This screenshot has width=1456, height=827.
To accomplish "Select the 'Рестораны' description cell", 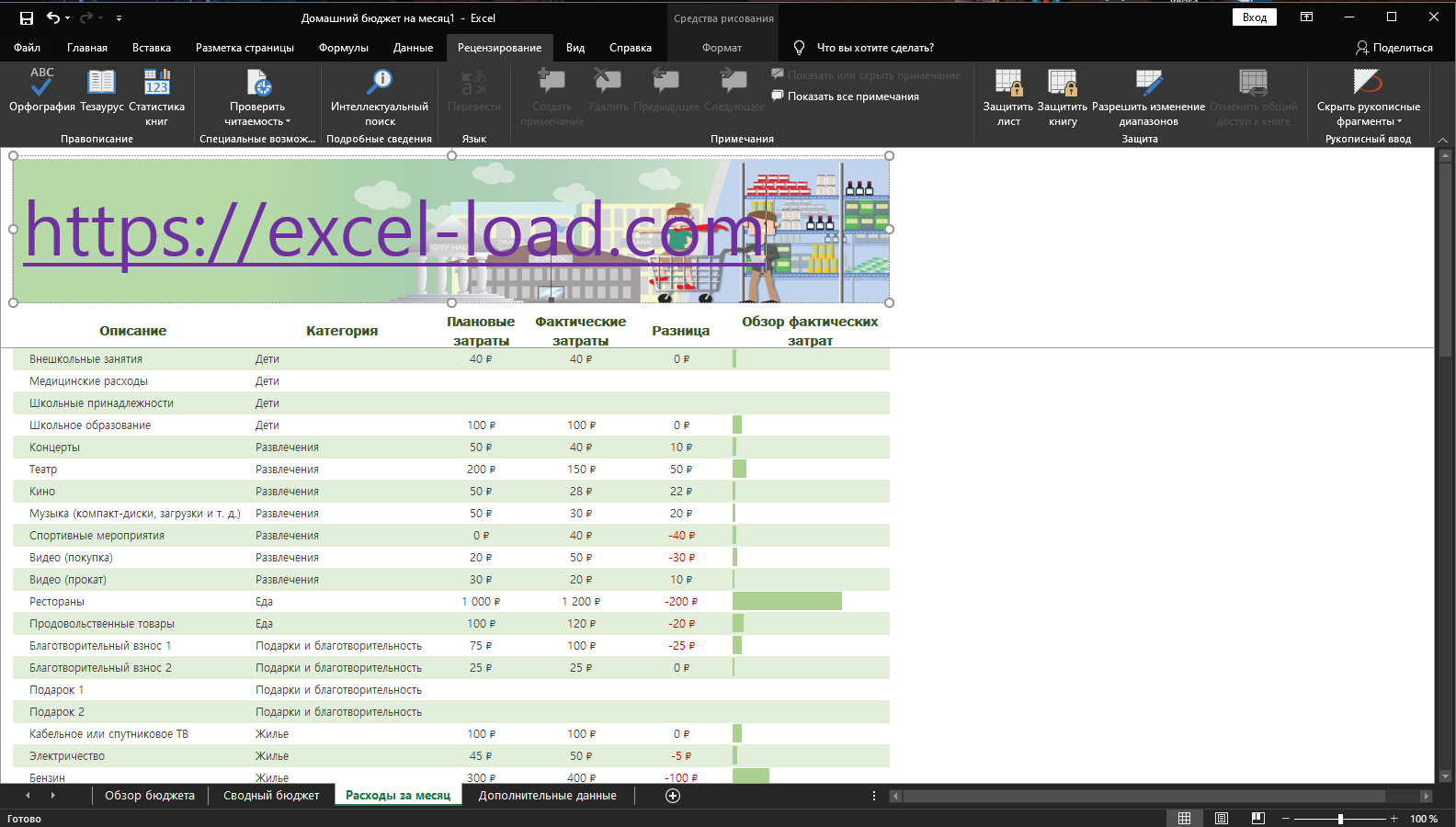I will [x=131, y=602].
